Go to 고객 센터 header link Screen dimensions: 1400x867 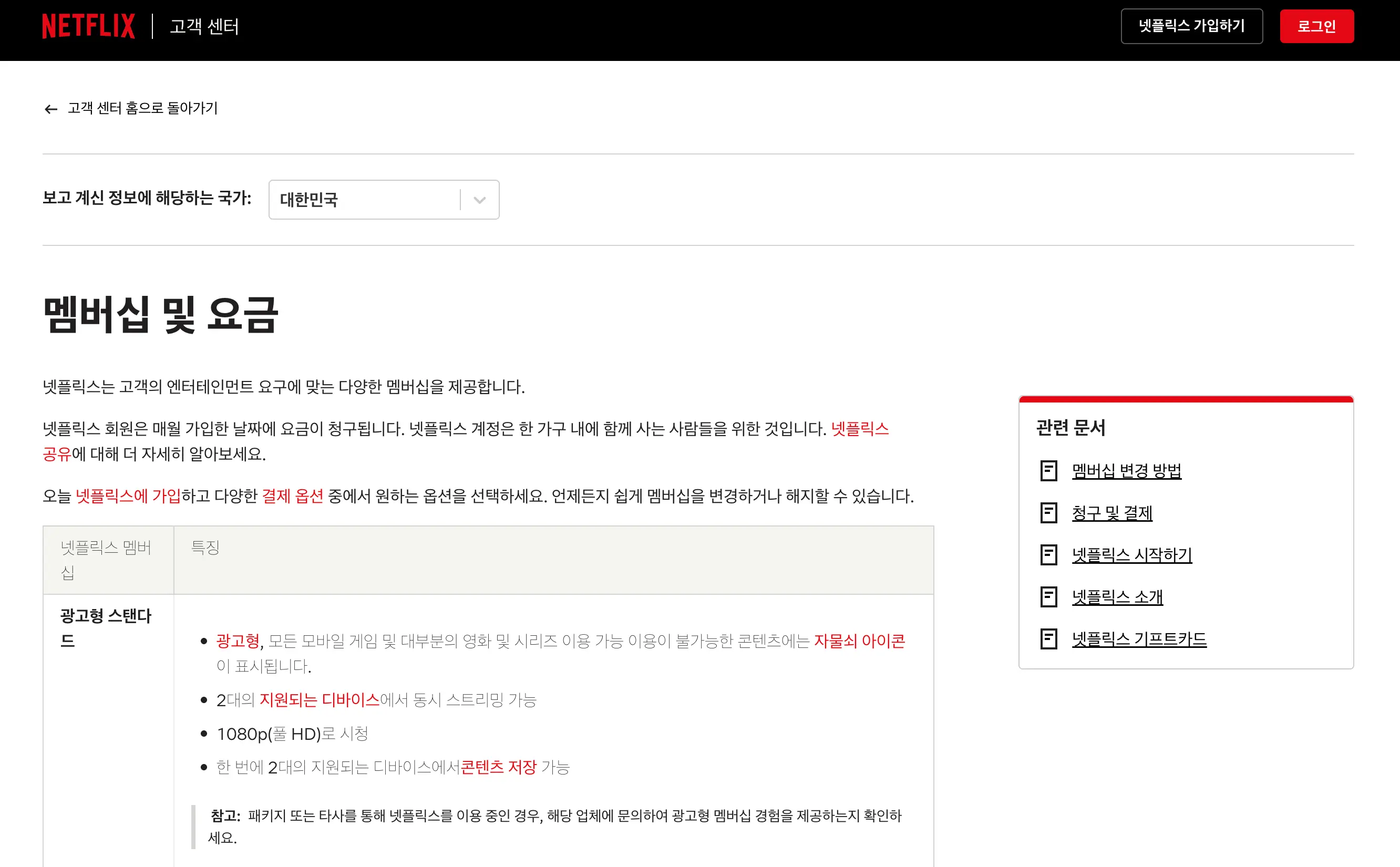[204, 26]
